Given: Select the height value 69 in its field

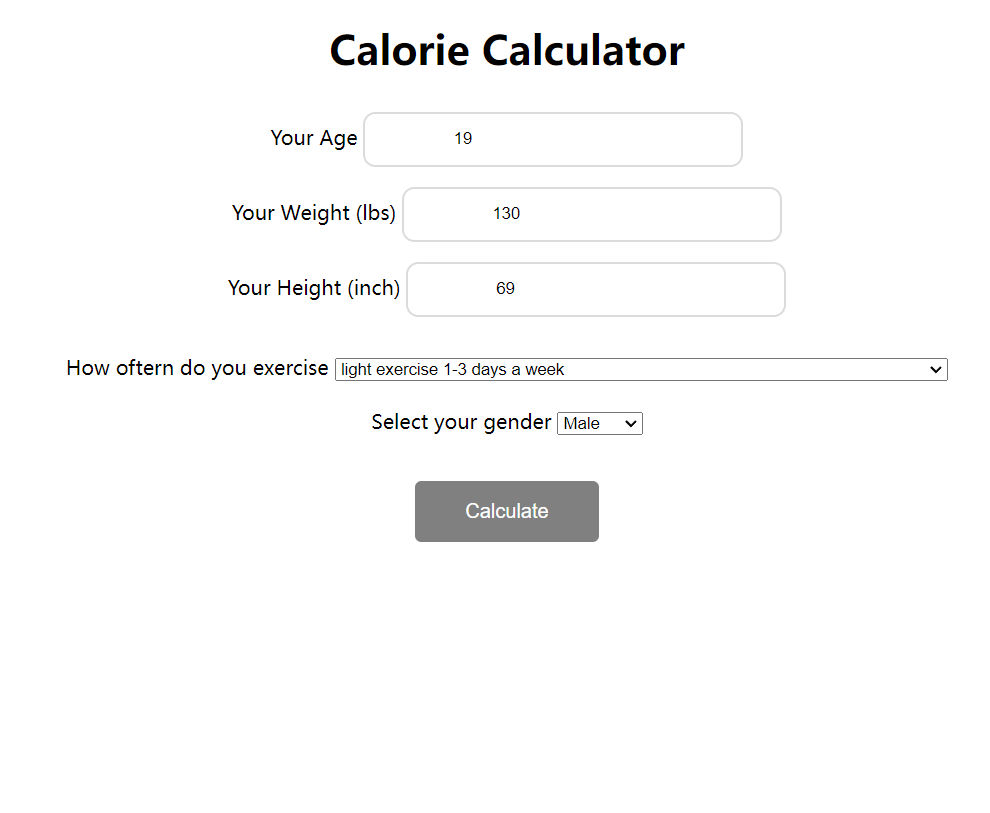Looking at the screenshot, I should 505,288.
